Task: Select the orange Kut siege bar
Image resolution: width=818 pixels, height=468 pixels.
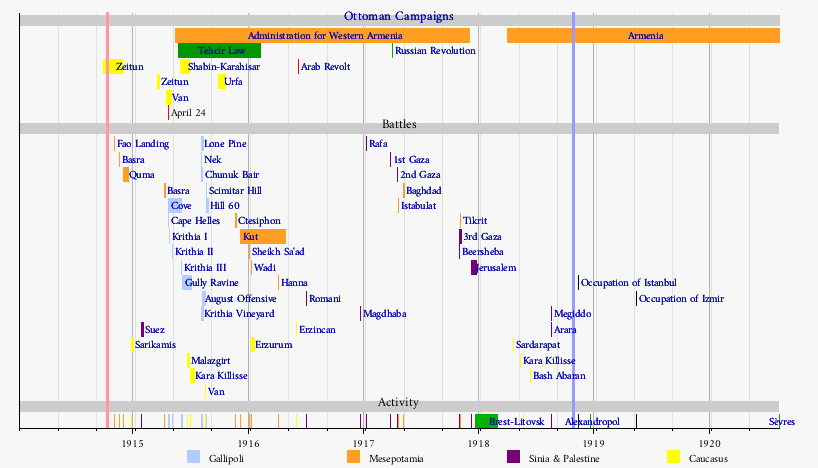Action: click(262, 237)
